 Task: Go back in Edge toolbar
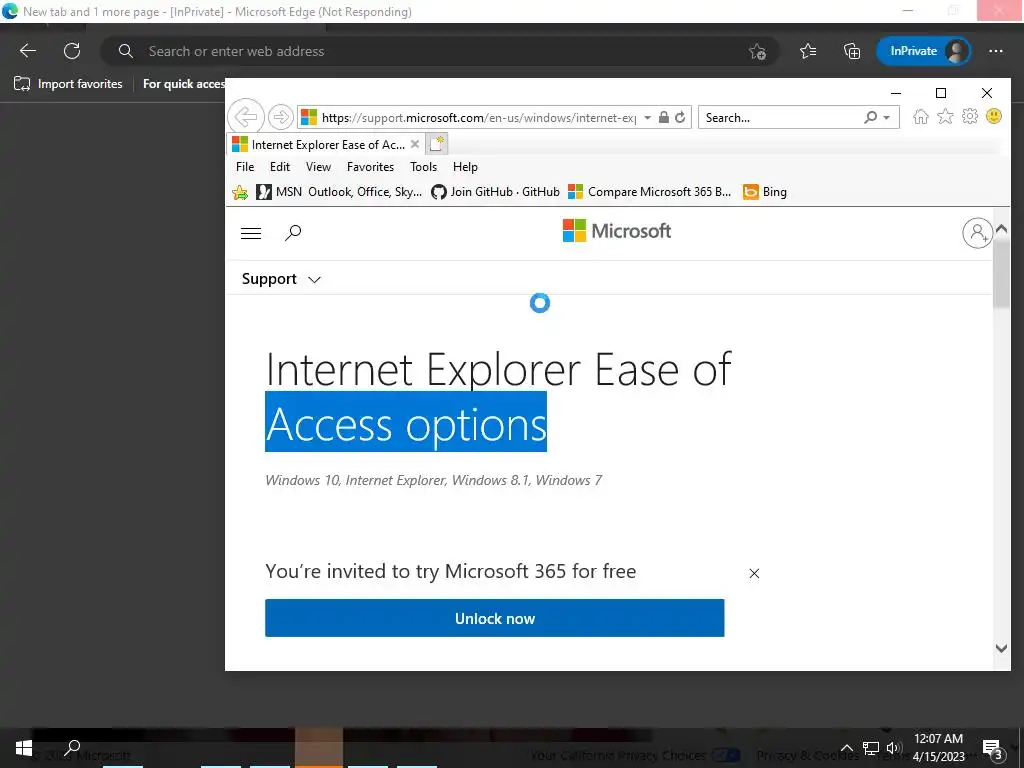[x=27, y=51]
